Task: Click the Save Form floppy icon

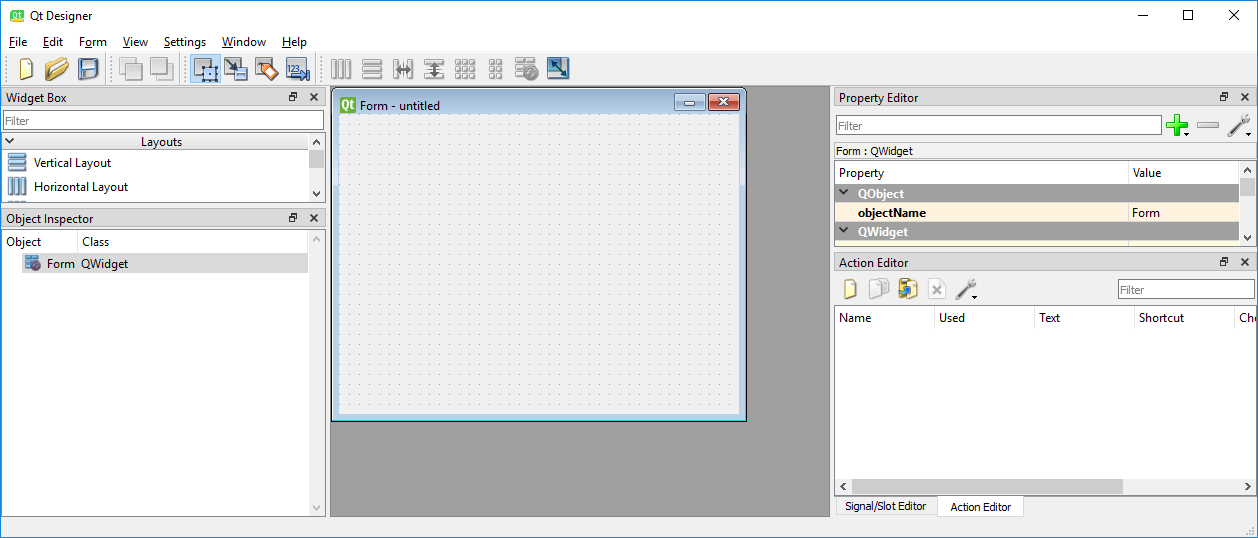Action: pos(88,69)
